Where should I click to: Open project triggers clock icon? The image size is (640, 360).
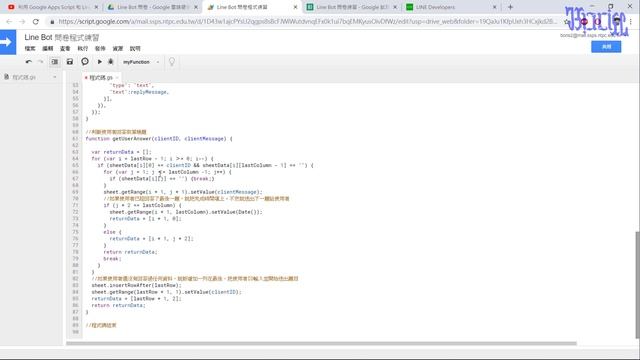point(85,62)
